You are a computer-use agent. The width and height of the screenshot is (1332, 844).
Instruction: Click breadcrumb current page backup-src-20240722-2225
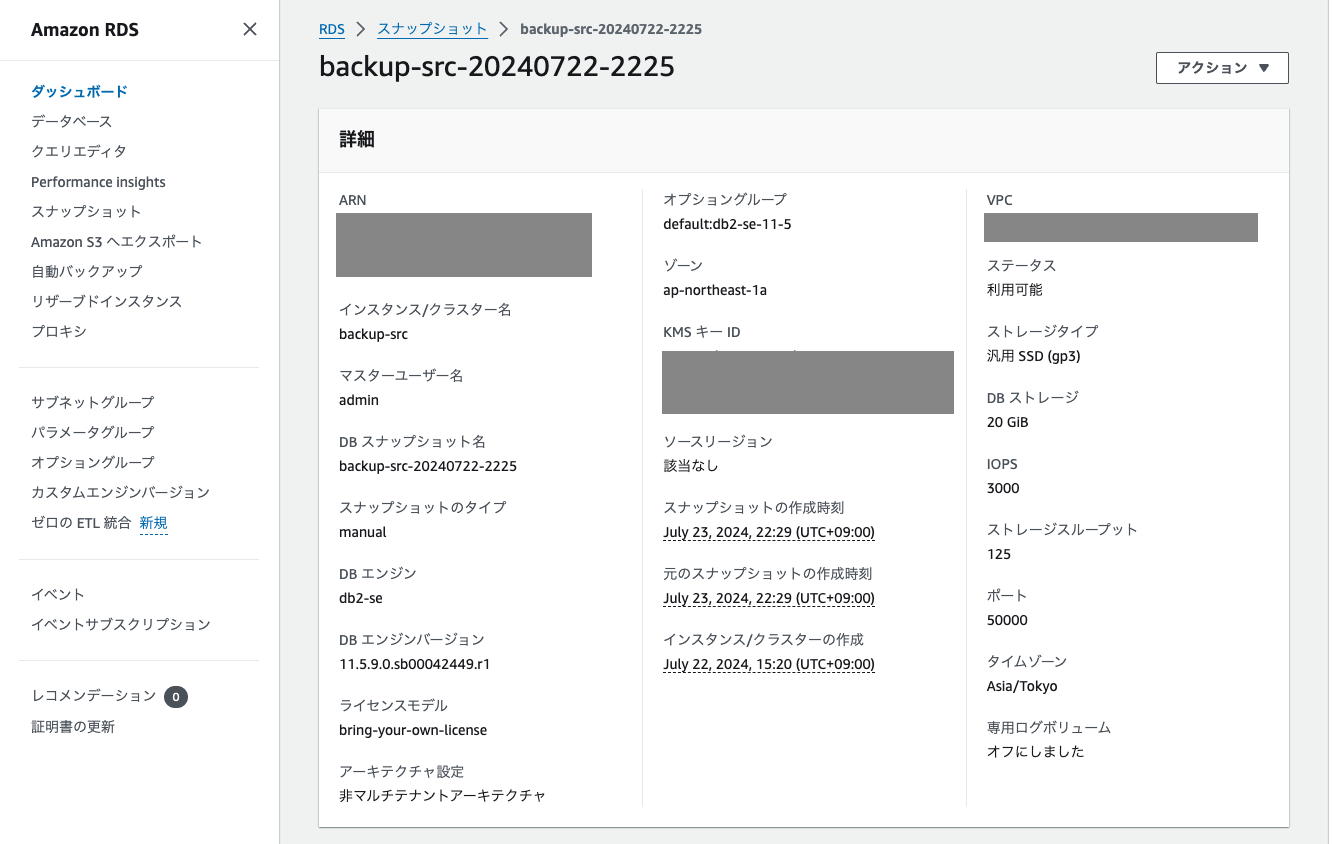(611, 29)
